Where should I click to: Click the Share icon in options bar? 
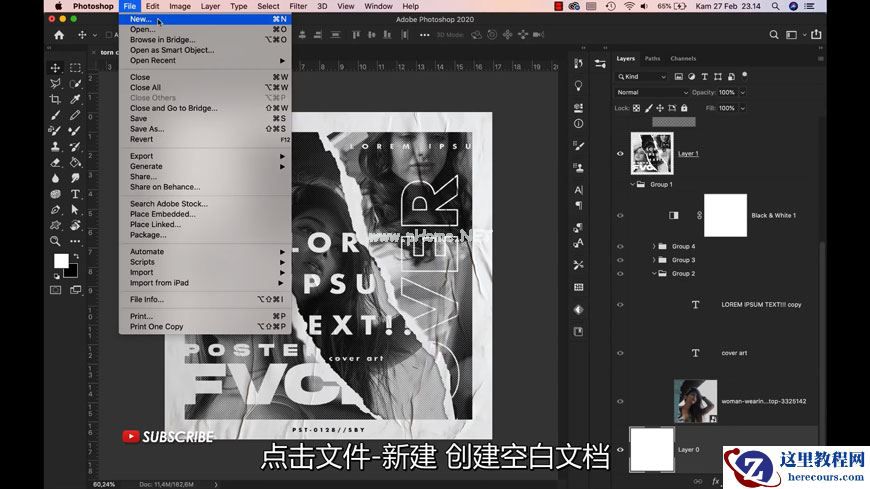pos(816,34)
